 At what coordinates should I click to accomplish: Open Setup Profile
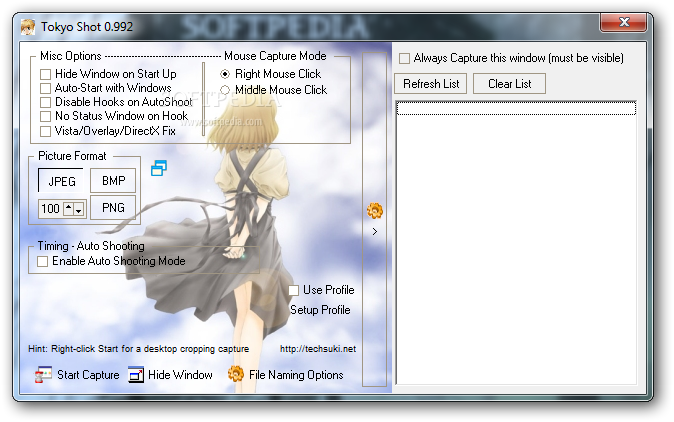(320, 310)
